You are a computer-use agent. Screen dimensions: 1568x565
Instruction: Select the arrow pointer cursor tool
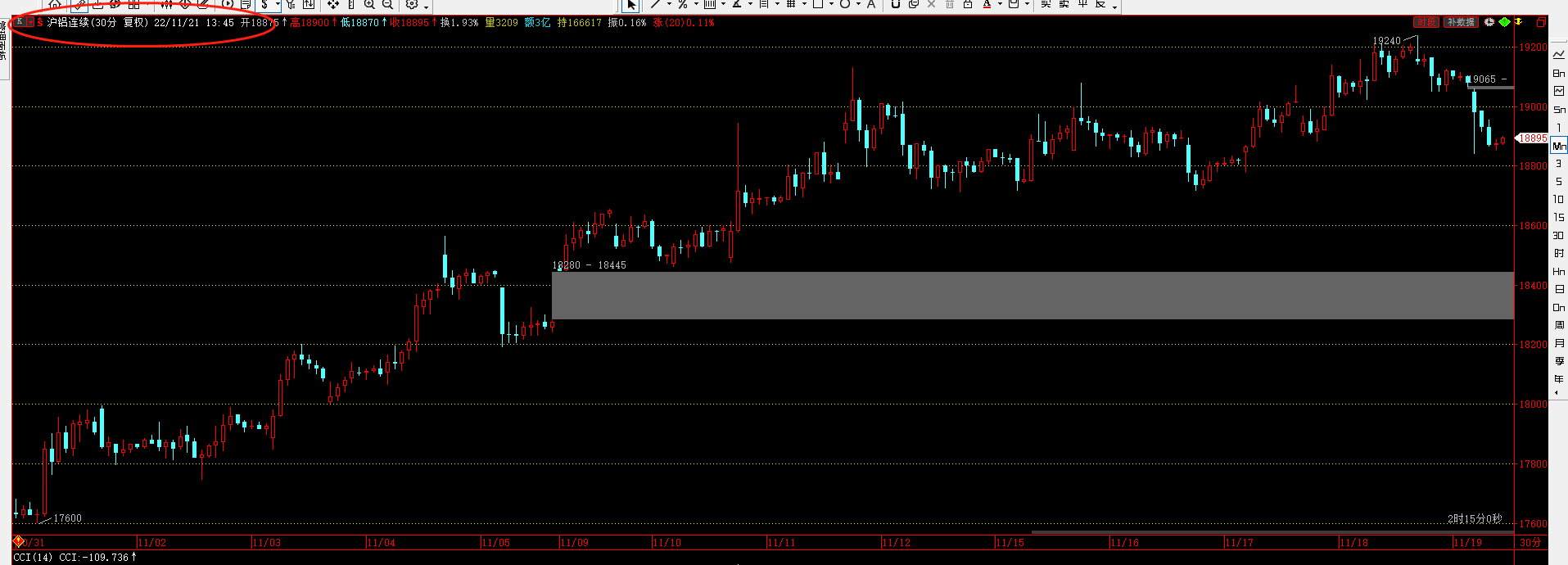tap(630, 5)
